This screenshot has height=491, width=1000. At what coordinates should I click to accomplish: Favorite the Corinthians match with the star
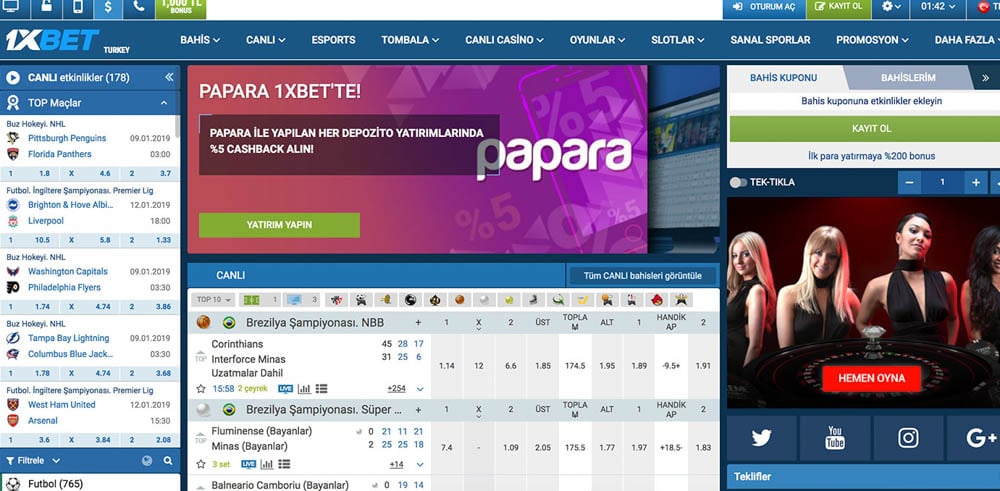pos(201,388)
